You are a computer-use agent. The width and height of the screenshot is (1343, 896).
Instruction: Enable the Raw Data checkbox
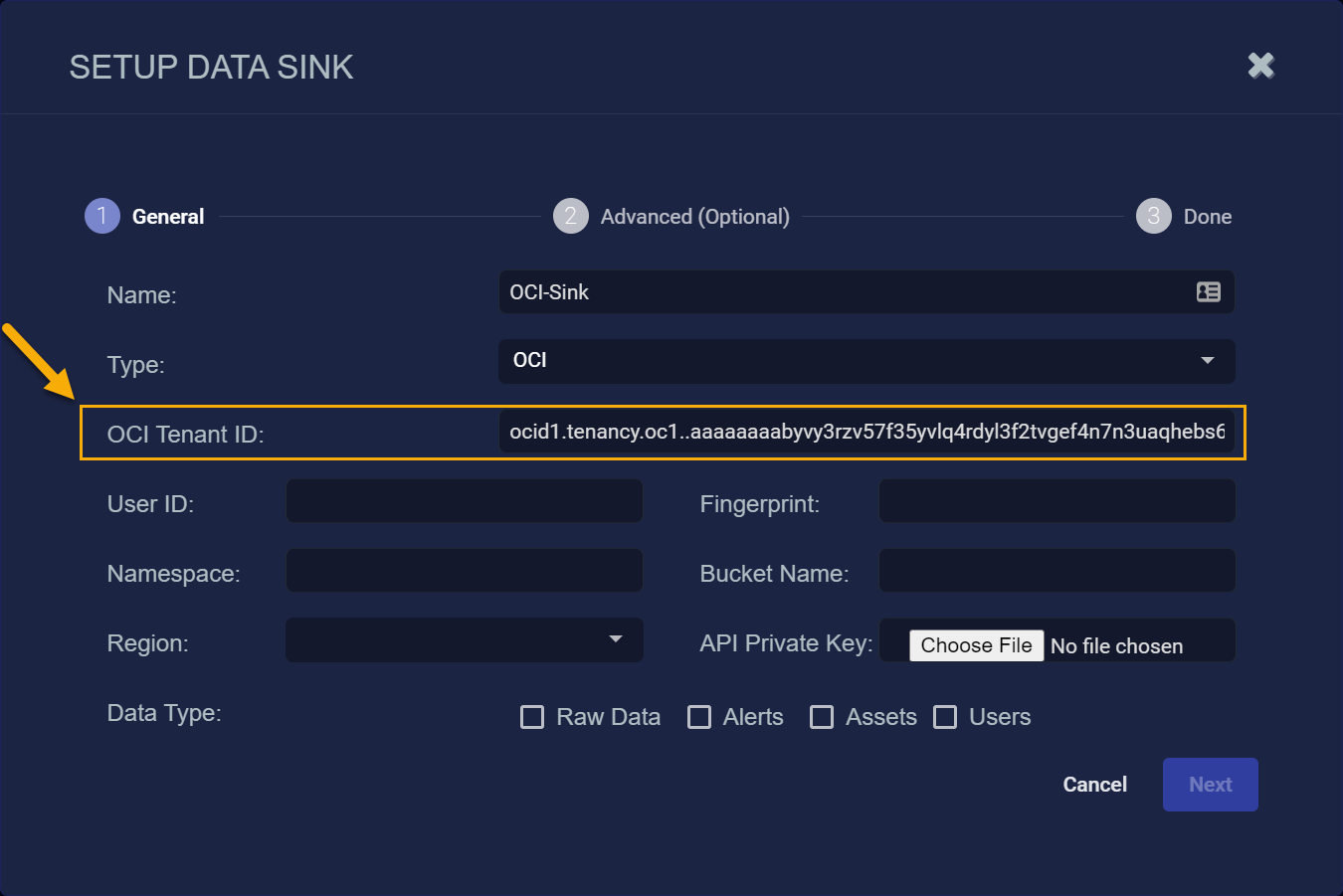point(532,717)
